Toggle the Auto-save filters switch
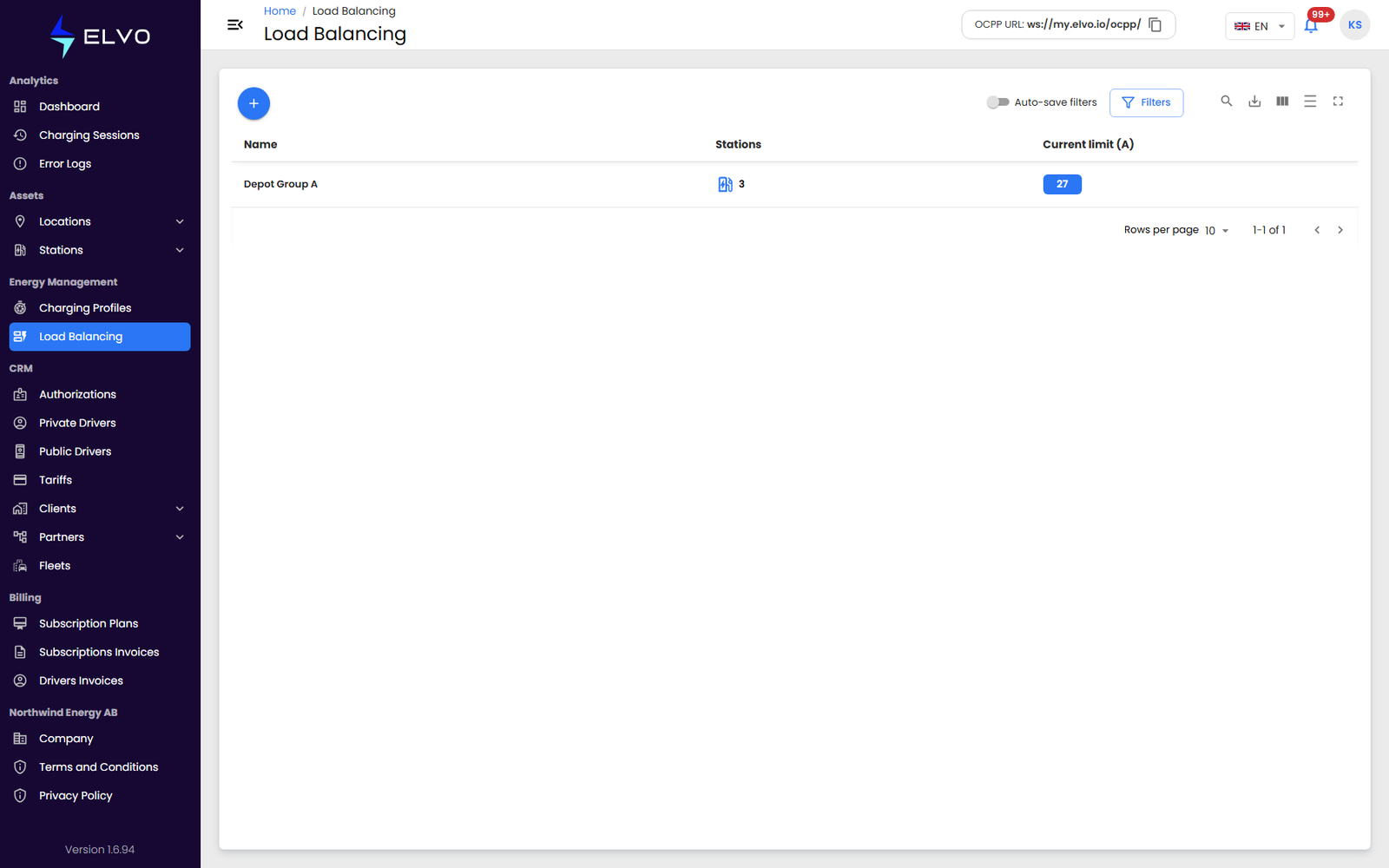Viewport: 1389px width, 868px height. point(997,102)
